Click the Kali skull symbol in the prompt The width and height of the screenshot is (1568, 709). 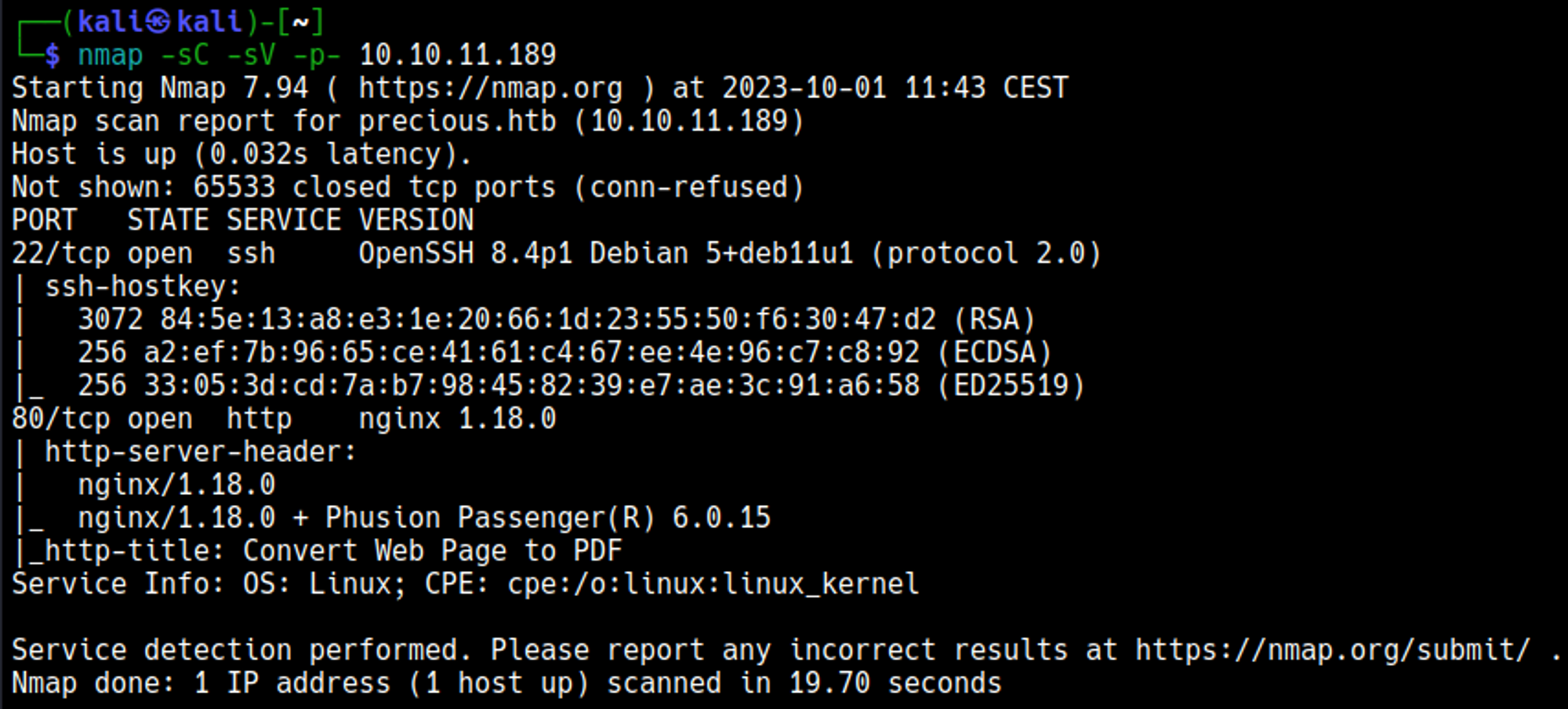point(158,21)
